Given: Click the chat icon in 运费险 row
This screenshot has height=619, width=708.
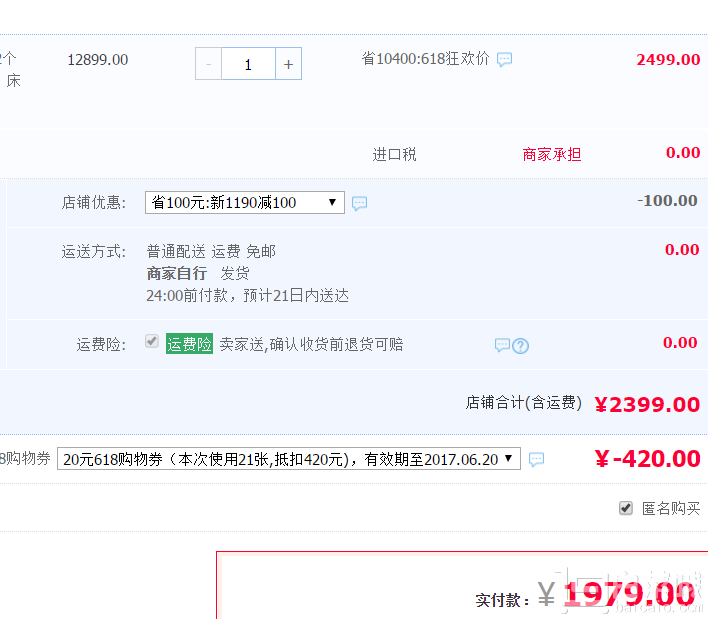Looking at the screenshot, I should coord(502,345).
